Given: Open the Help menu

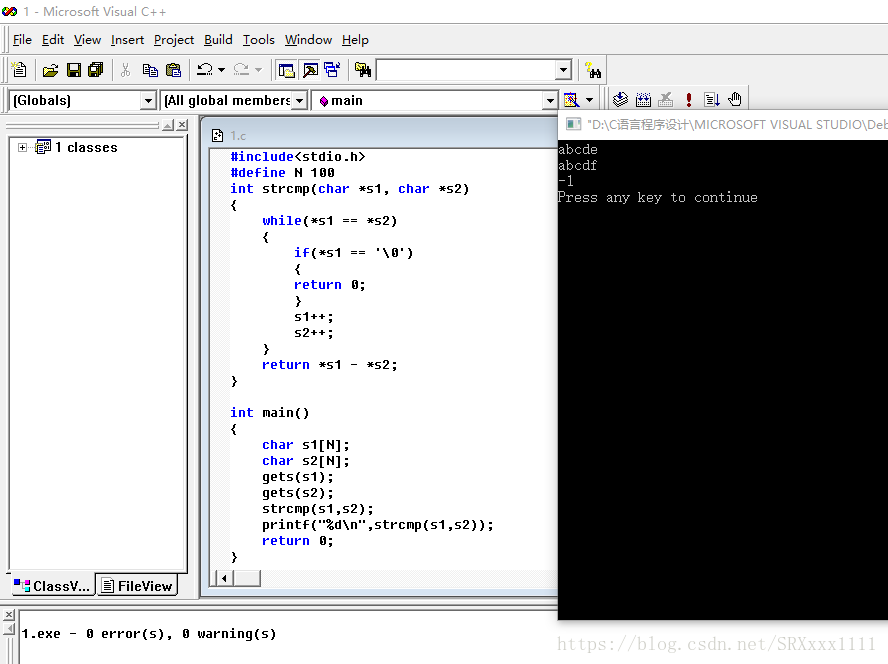Looking at the screenshot, I should coord(355,40).
